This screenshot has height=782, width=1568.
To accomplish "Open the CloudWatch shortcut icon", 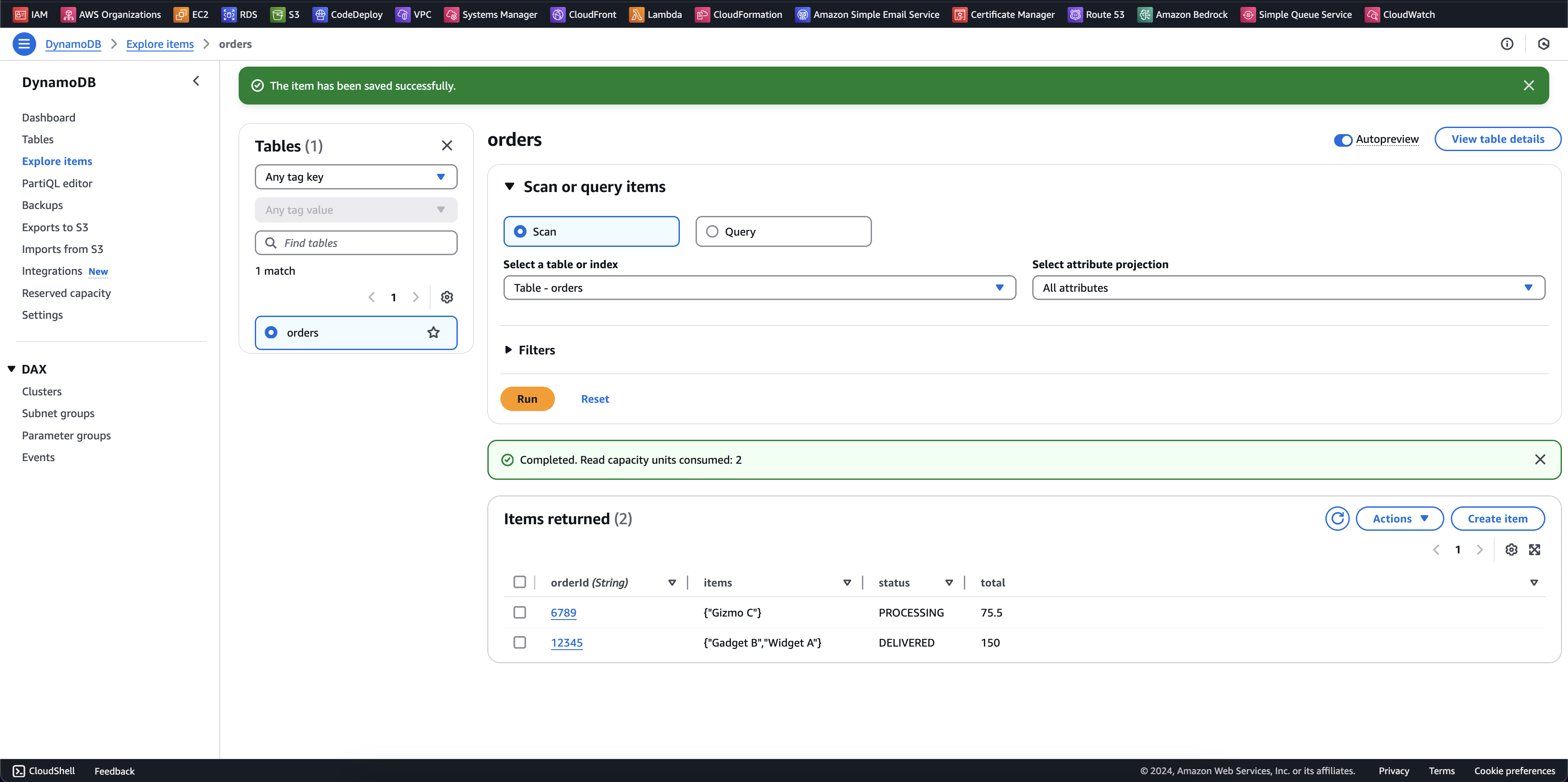I will point(1372,14).
